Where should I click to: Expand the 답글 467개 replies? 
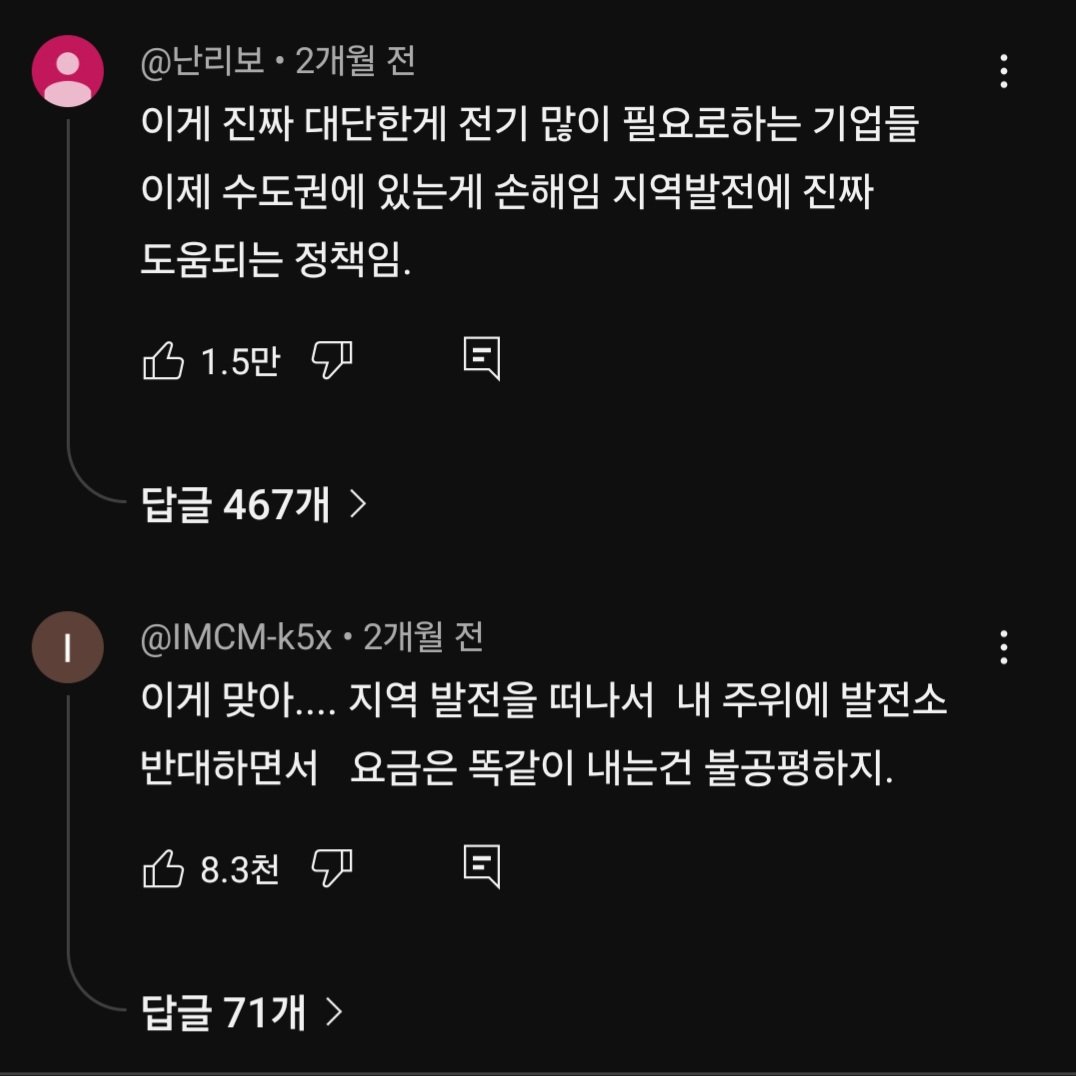255,505
